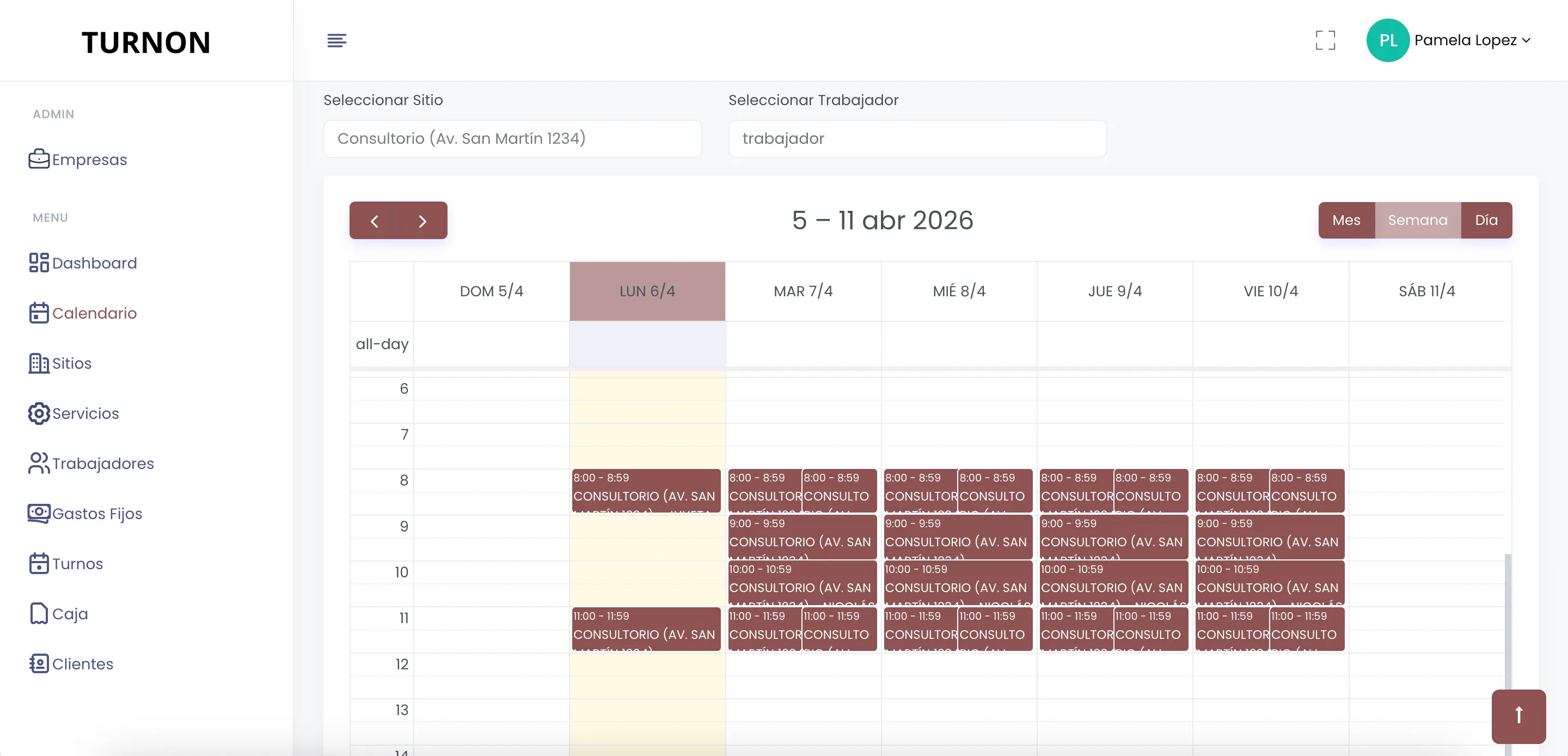This screenshot has width=1568, height=756.
Task: Select the Trabajadores sidebar icon
Action: pos(38,463)
